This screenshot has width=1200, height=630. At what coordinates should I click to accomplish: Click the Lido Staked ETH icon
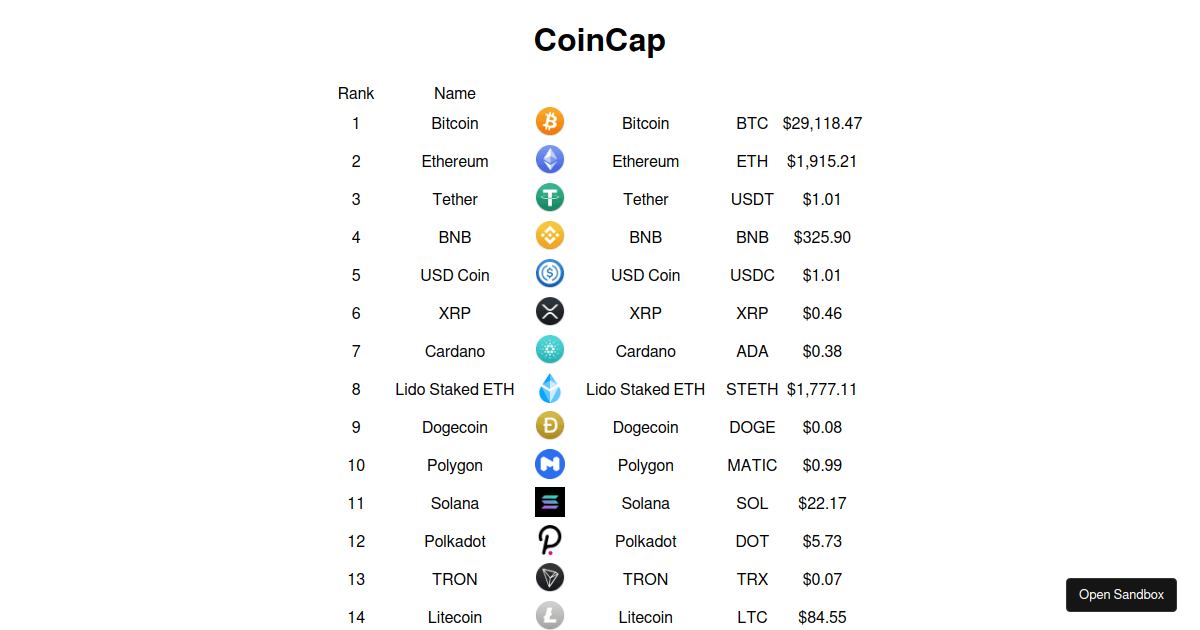pyautogui.click(x=549, y=387)
